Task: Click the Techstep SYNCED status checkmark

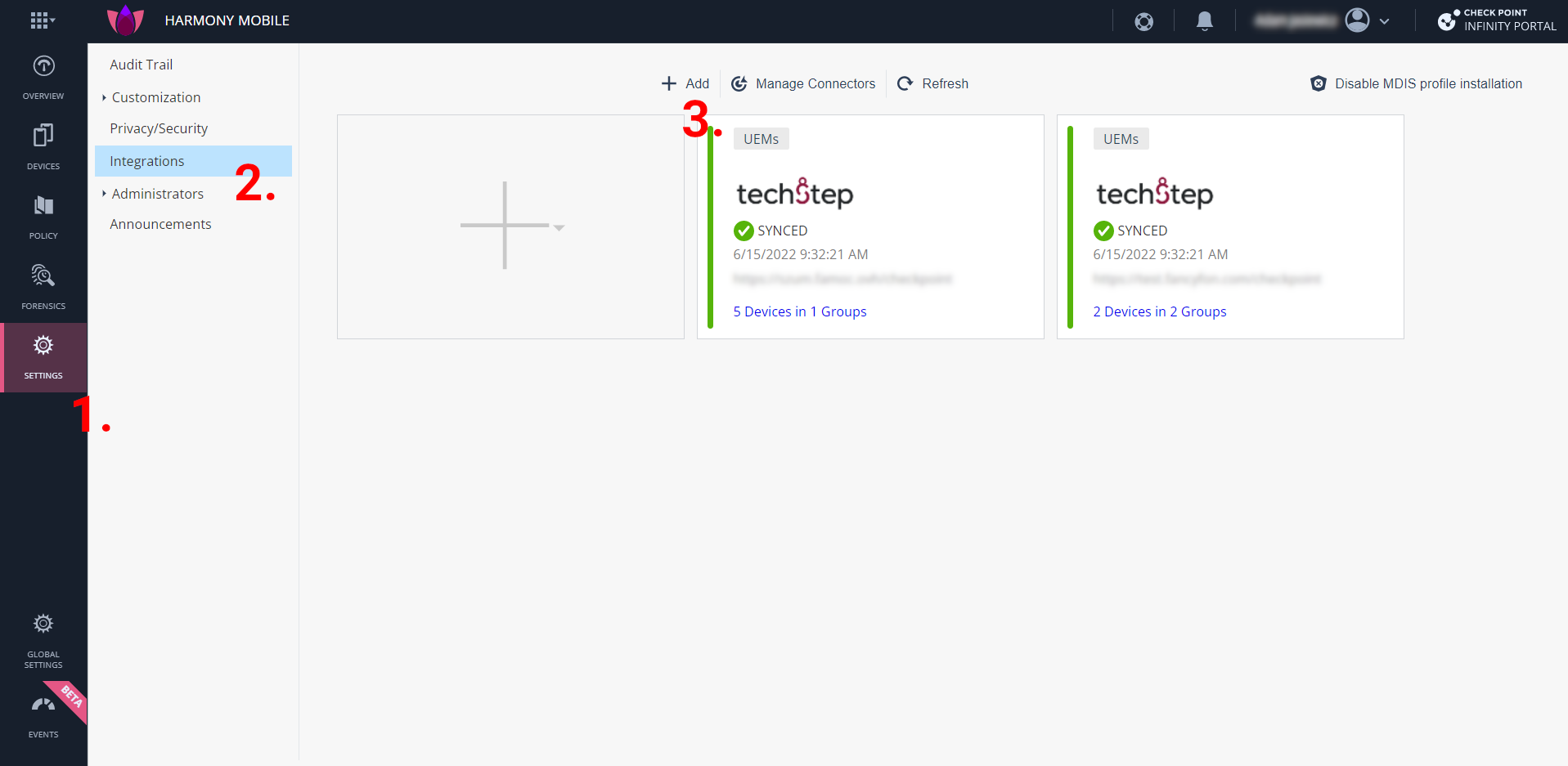Action: click(744, 231)
